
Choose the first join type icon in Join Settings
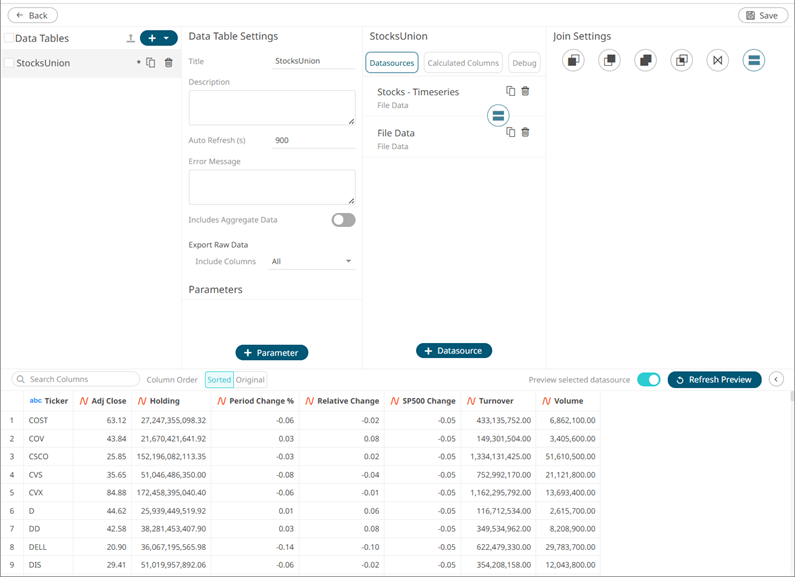[x=573, y=60]
